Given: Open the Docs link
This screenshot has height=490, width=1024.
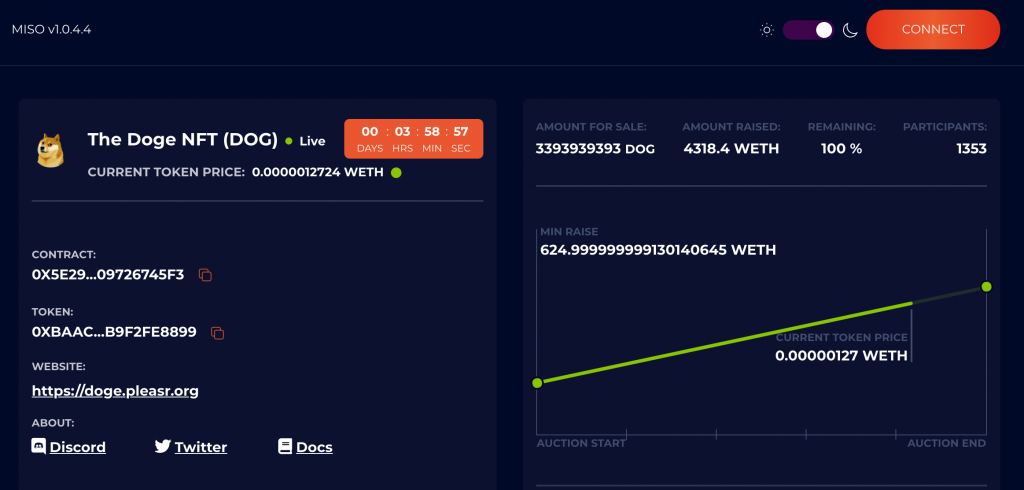Looking at the screenshot, I should click(314, 448).
